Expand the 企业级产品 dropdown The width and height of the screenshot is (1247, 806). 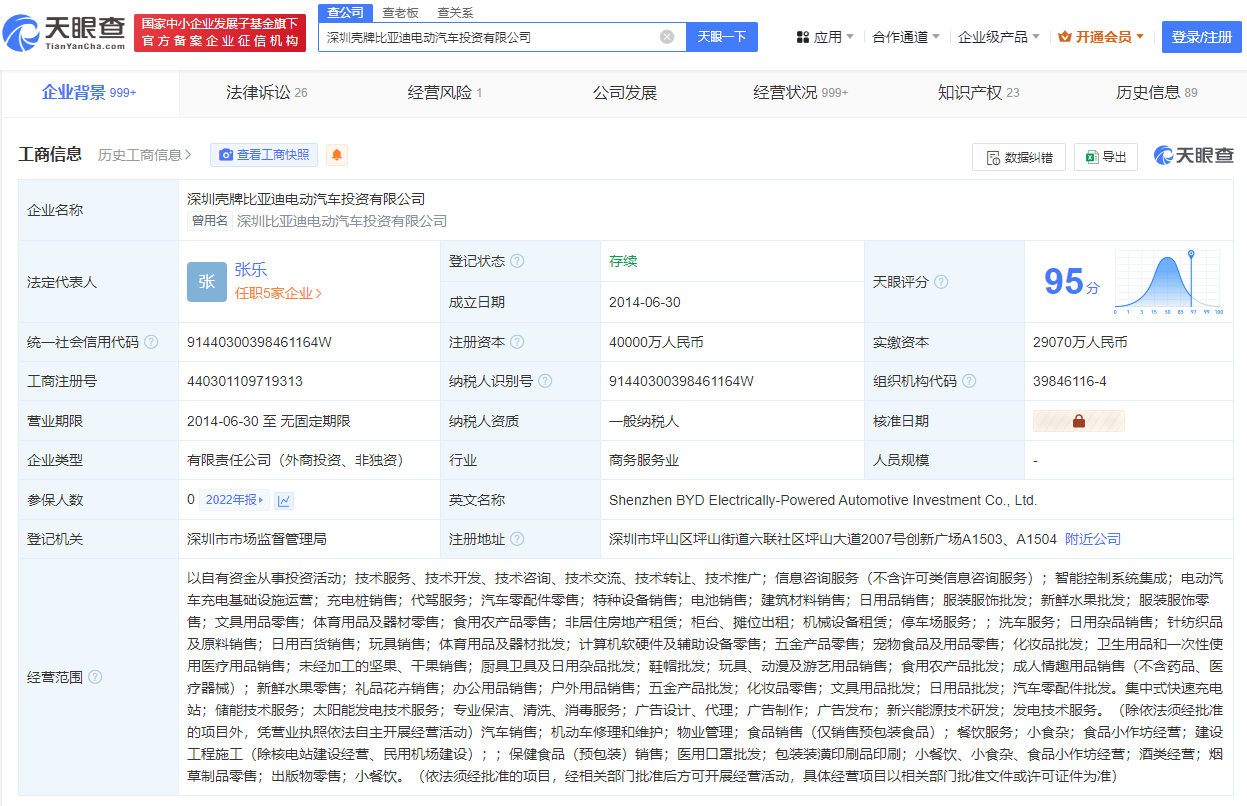pos(999,37)
